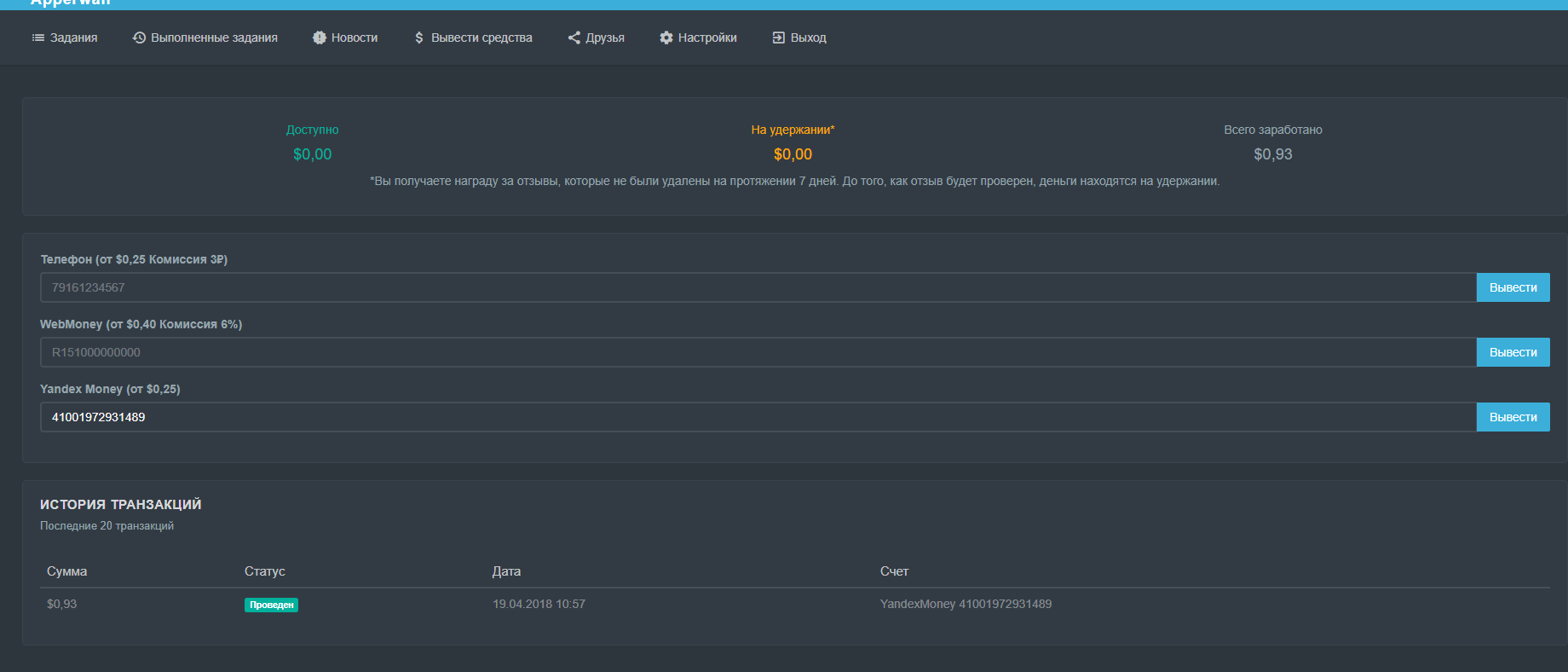
Task: Click the history clock icon beside Выполненные задания
Action: pos(139,38)
